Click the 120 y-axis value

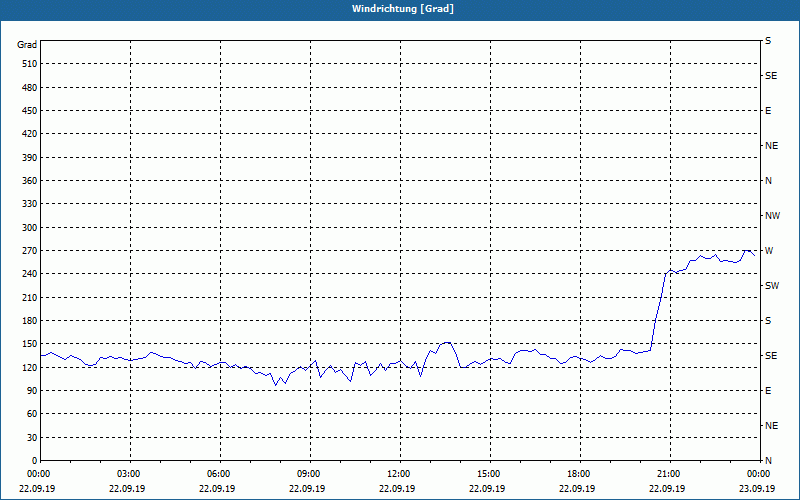[x=30, y=367]
